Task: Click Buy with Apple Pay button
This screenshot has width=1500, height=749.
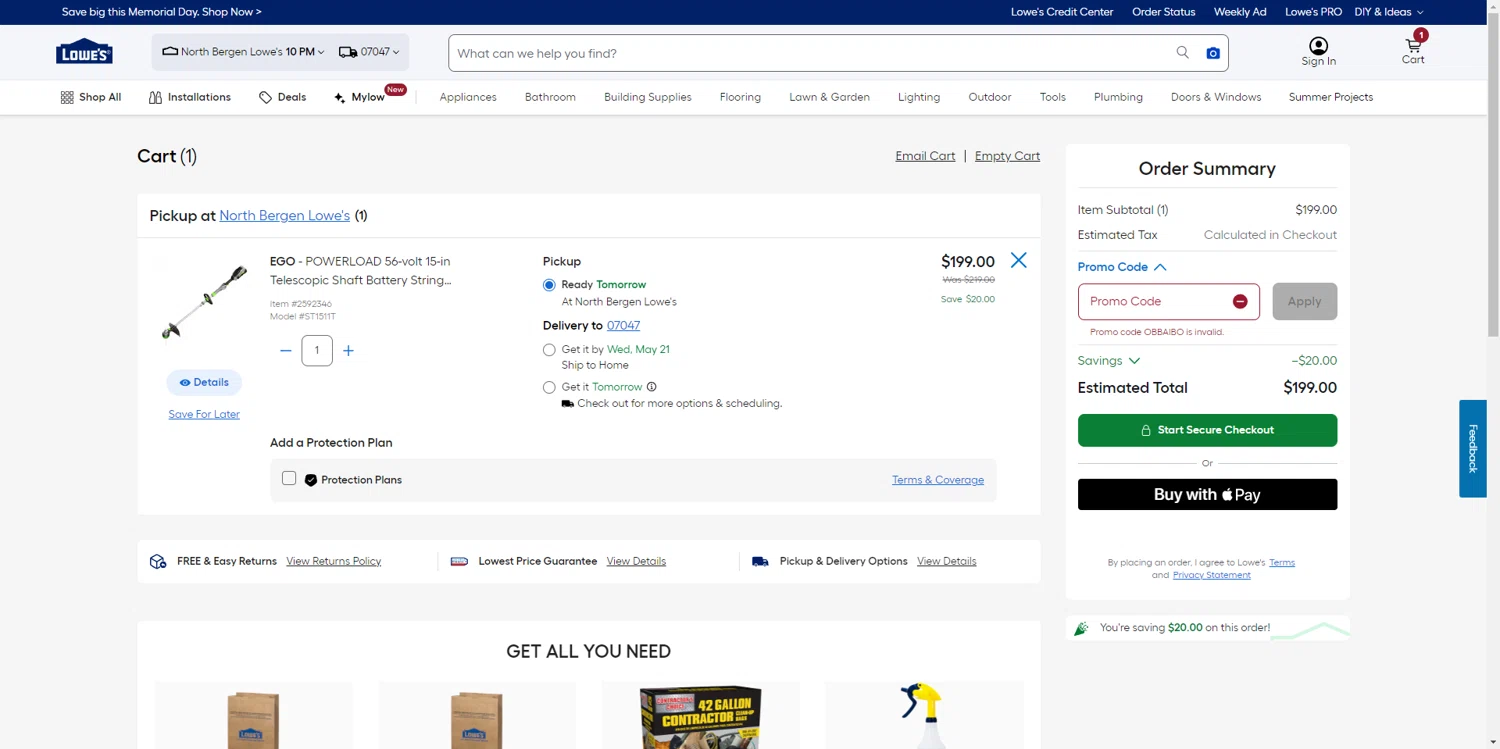Action: pos(1207,494)
